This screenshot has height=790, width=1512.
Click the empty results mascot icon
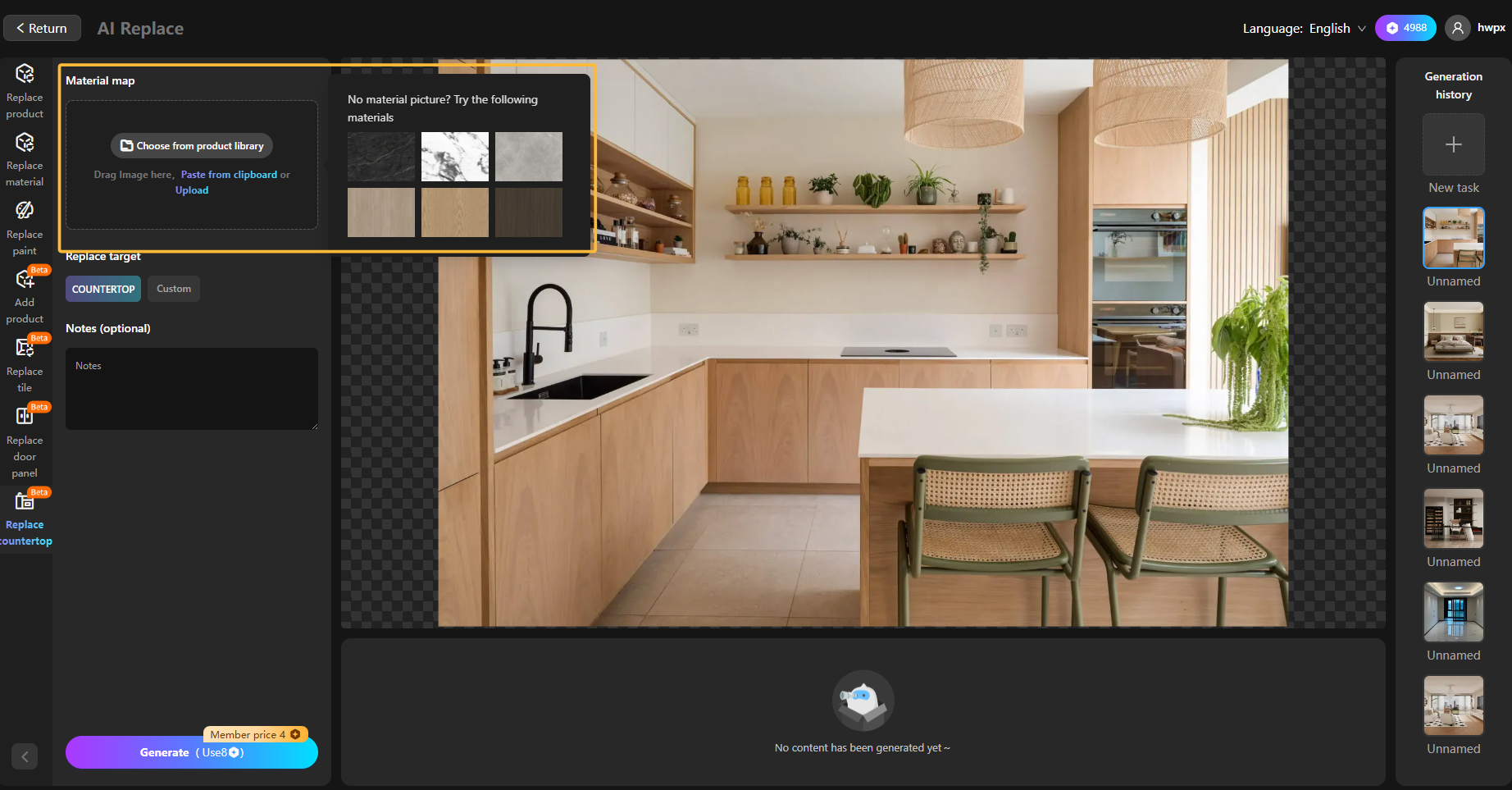point(863,701)
